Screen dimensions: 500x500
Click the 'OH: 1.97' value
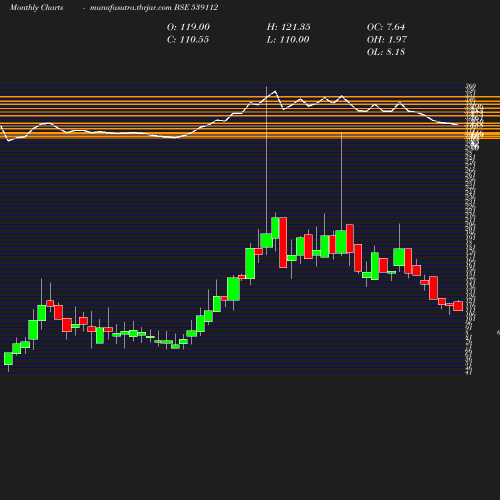tap(387, 40)
